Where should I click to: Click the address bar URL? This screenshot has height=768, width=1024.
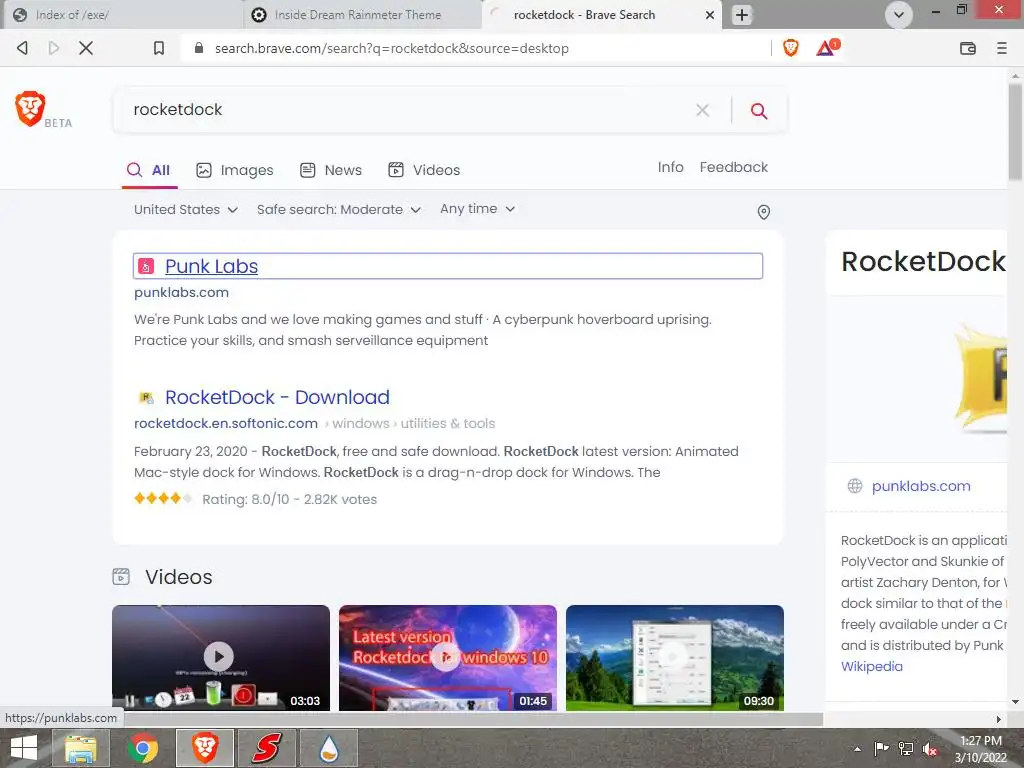pos(392,48)
